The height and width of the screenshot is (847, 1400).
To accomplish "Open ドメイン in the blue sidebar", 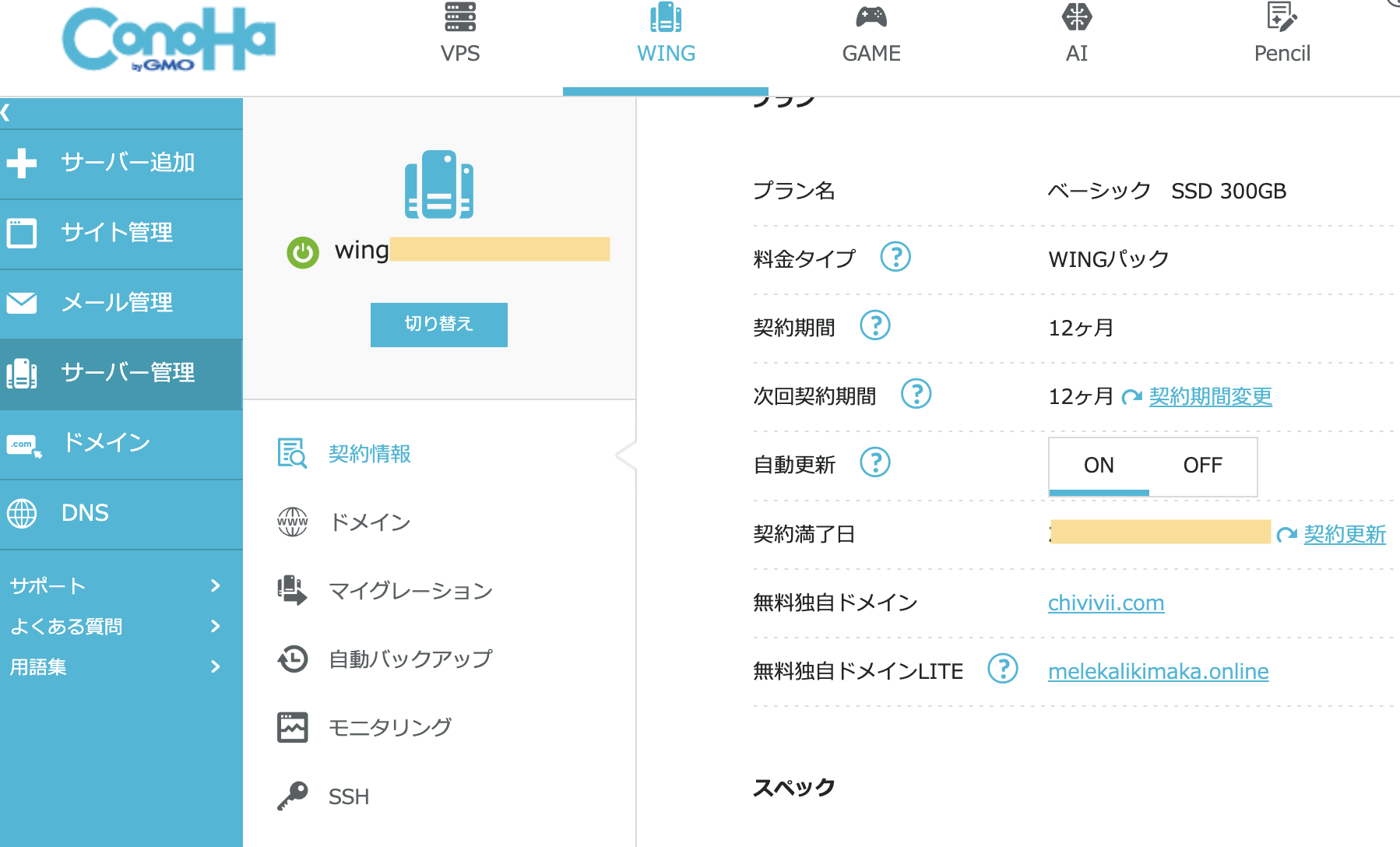I will pos(121,443).
